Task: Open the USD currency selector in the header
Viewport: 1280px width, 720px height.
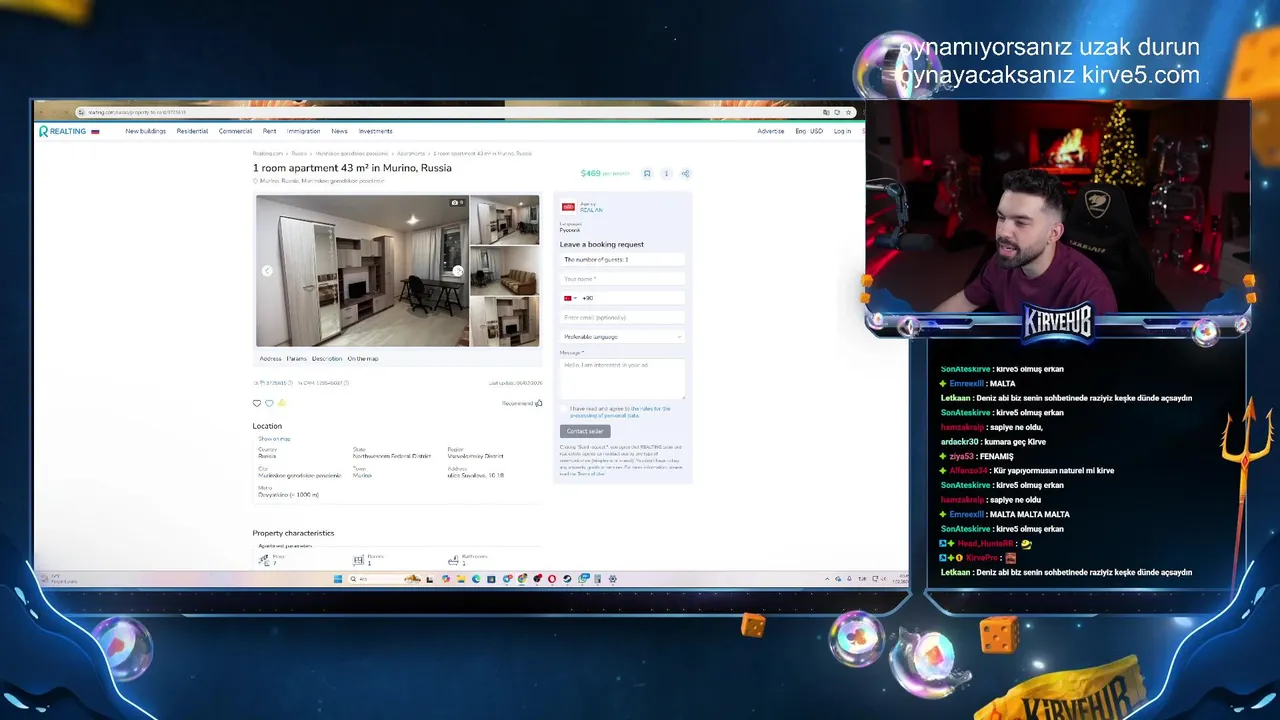Action: tap(817, 131)
